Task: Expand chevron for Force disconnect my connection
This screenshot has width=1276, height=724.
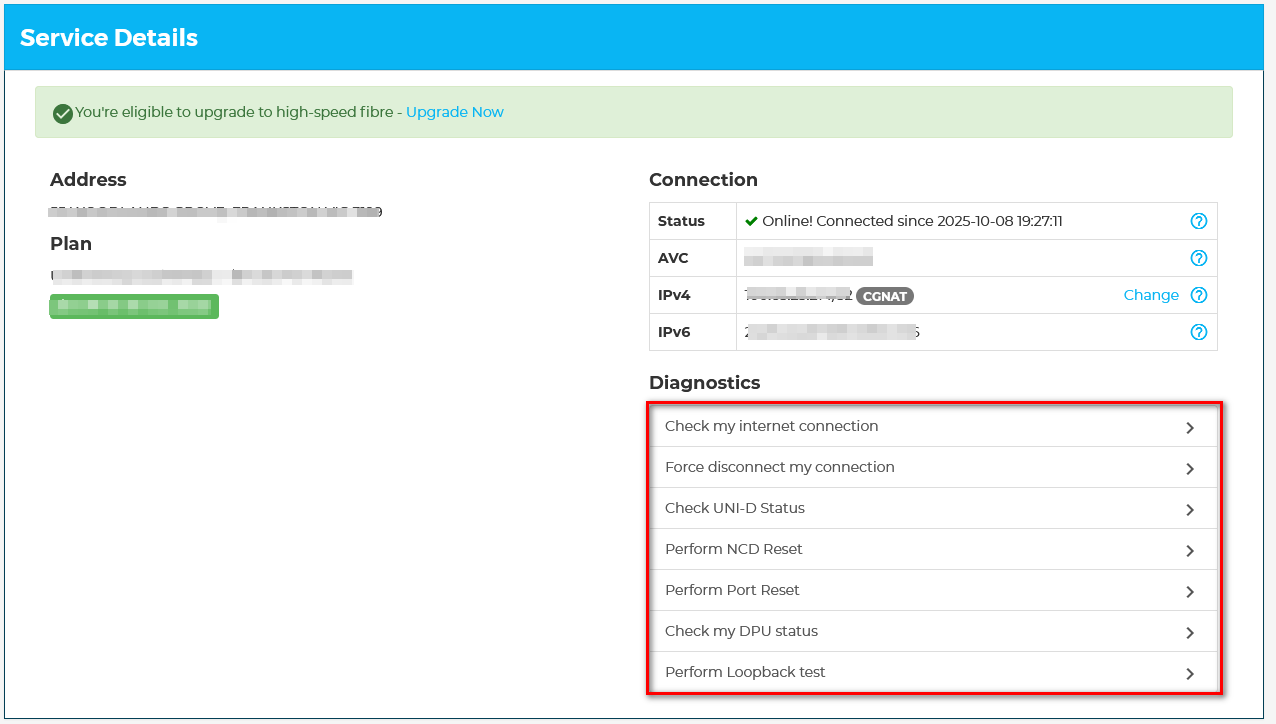Action: click(1190, 468)
